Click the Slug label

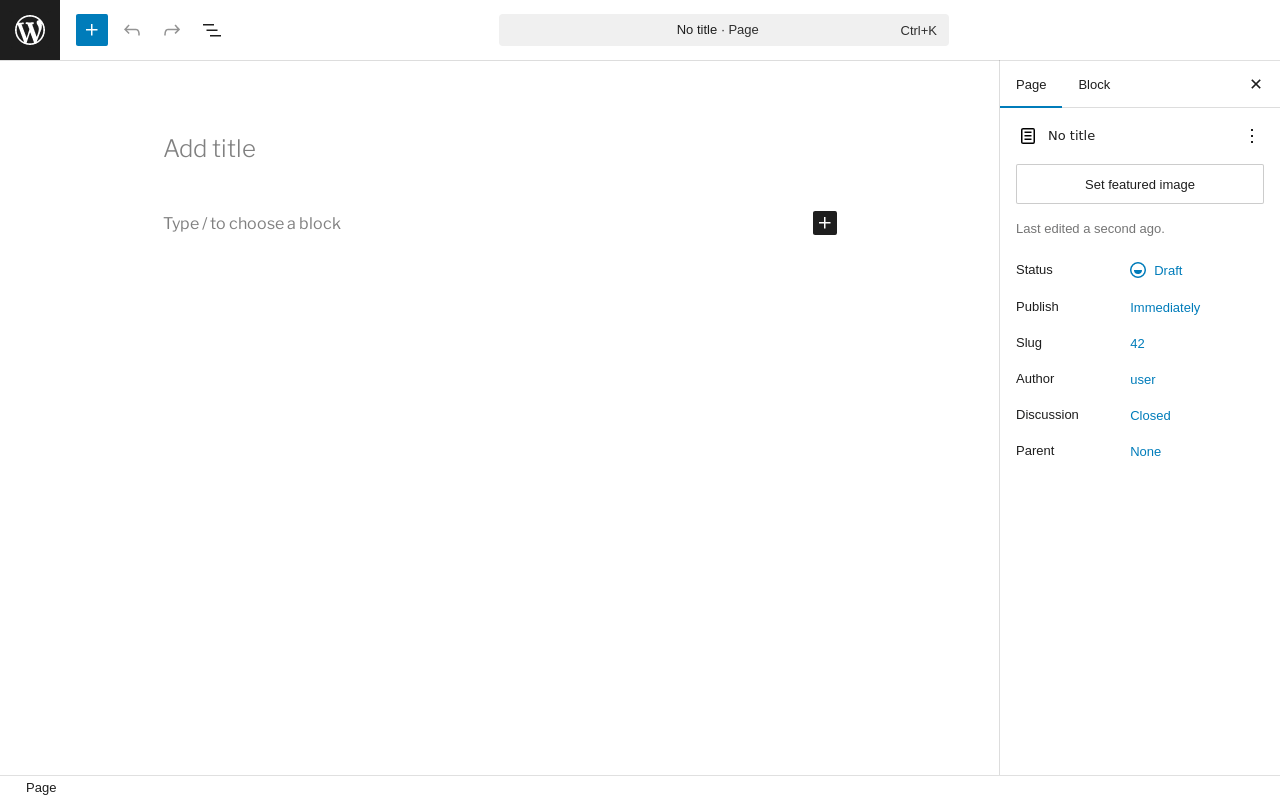coord(1029,343)
